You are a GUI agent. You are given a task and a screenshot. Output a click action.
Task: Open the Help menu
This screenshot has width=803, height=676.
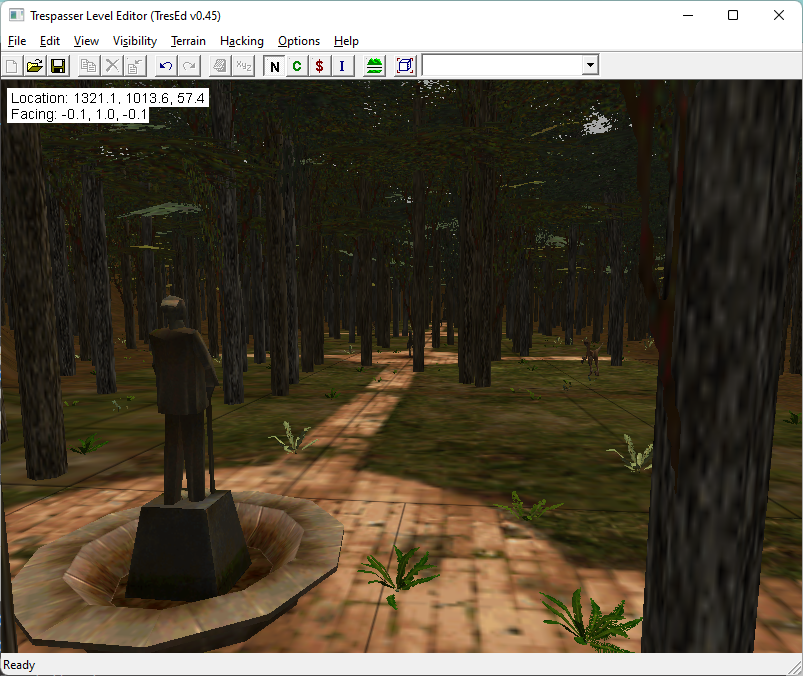pyautogui.click(x=346, y=41)
